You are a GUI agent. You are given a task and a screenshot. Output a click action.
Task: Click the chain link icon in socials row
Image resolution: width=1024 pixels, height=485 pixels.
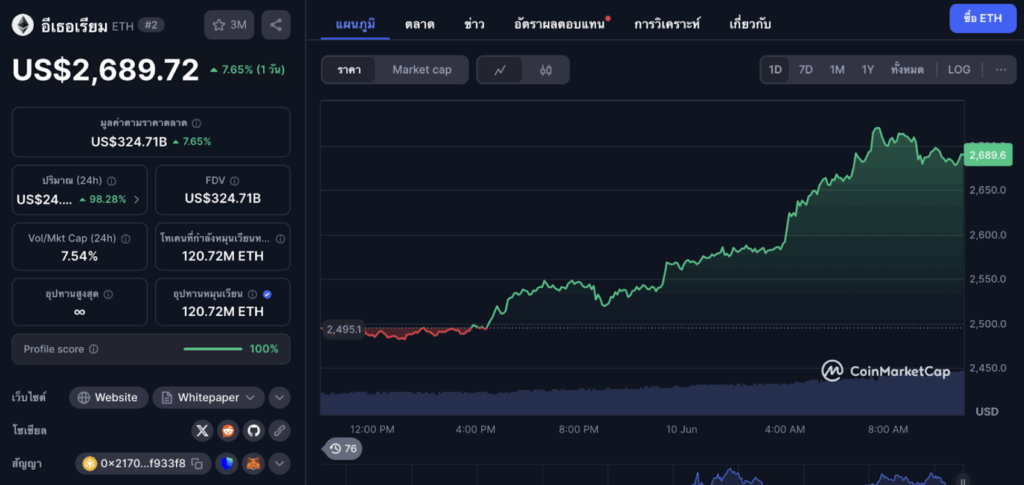tap(279, 431)
